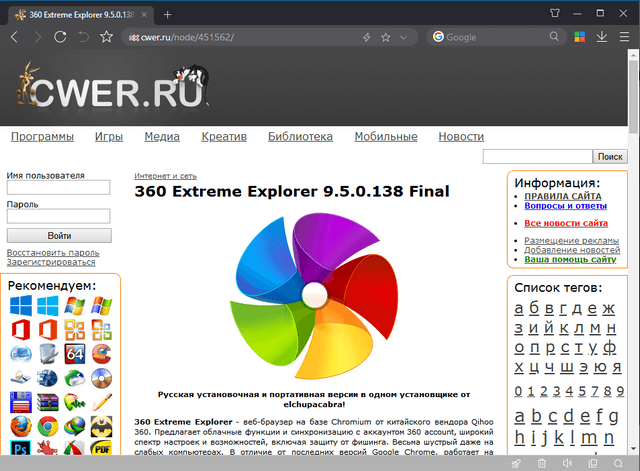Click the WinRAR books icon in Рекомендуем
Image resolution: width=640 pixels, height=471 pixels.
click(x=47, y=402)
